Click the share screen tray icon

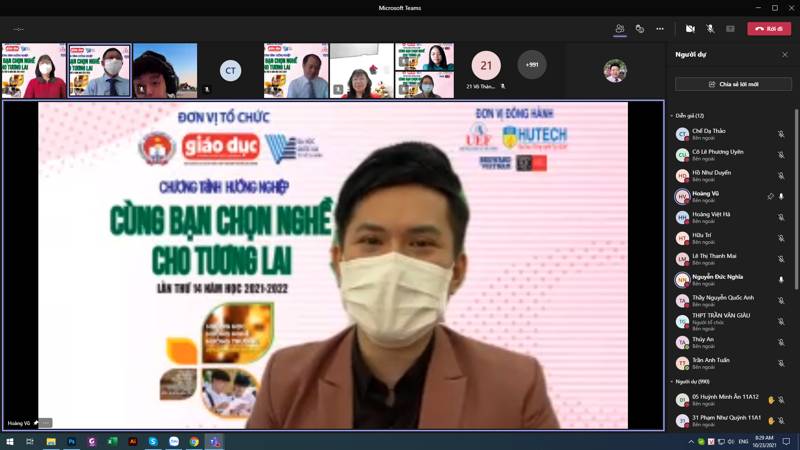click(x=730, y=29)
